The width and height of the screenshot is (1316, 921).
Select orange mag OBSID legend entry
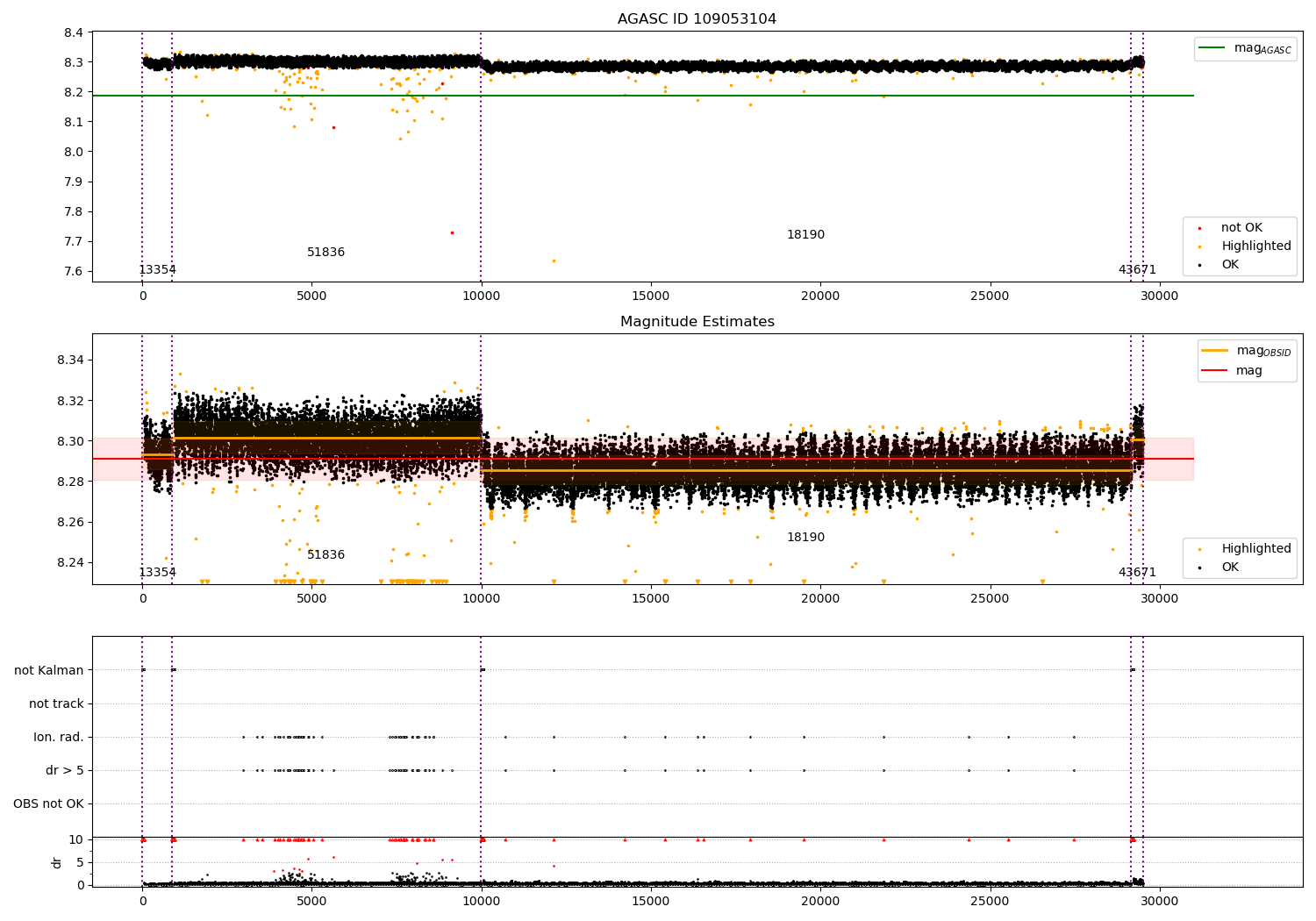[1214, 351]
